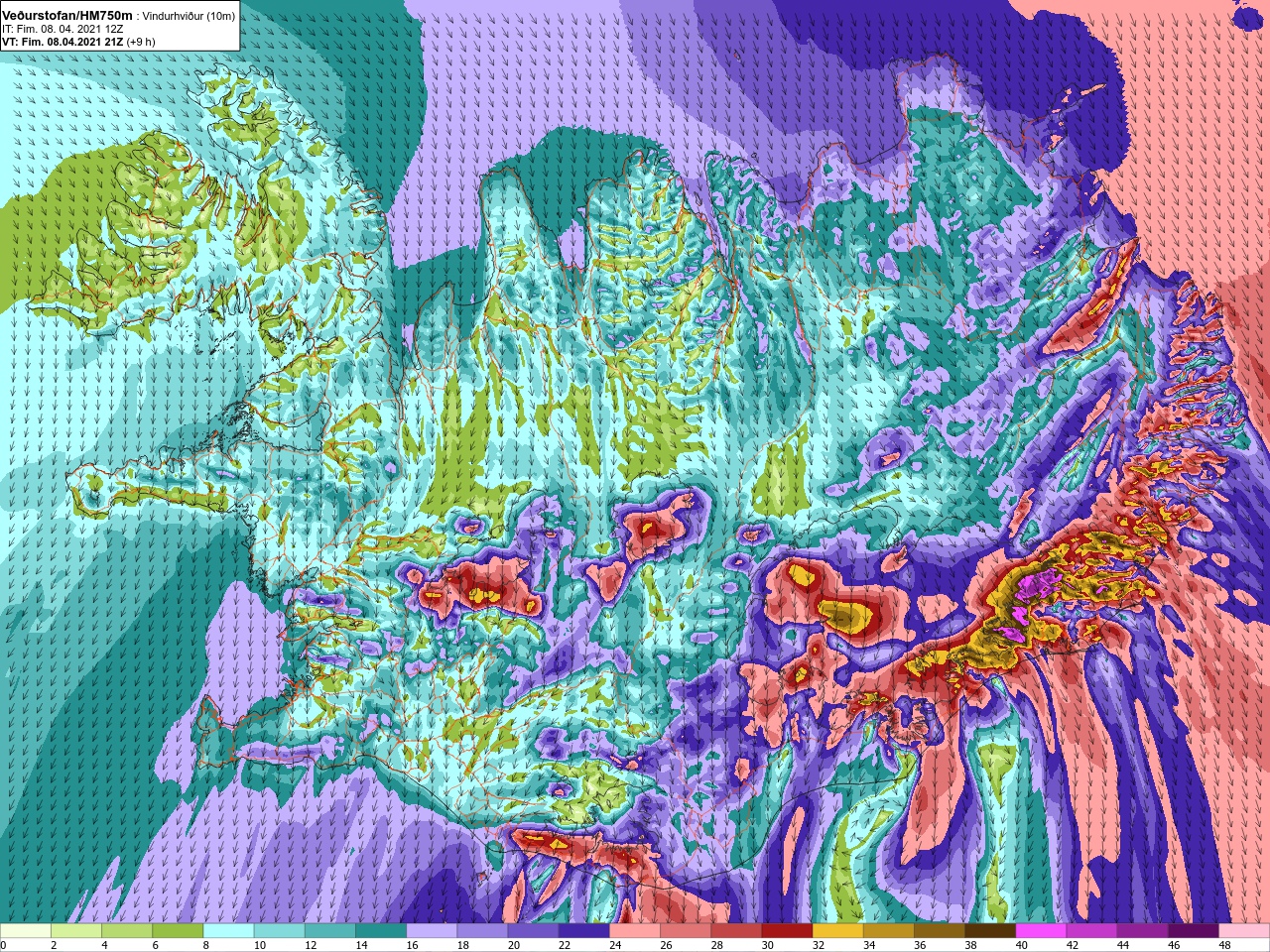
Task: Pick the 36–38 brown legend swatch
Action: (938, 931)
